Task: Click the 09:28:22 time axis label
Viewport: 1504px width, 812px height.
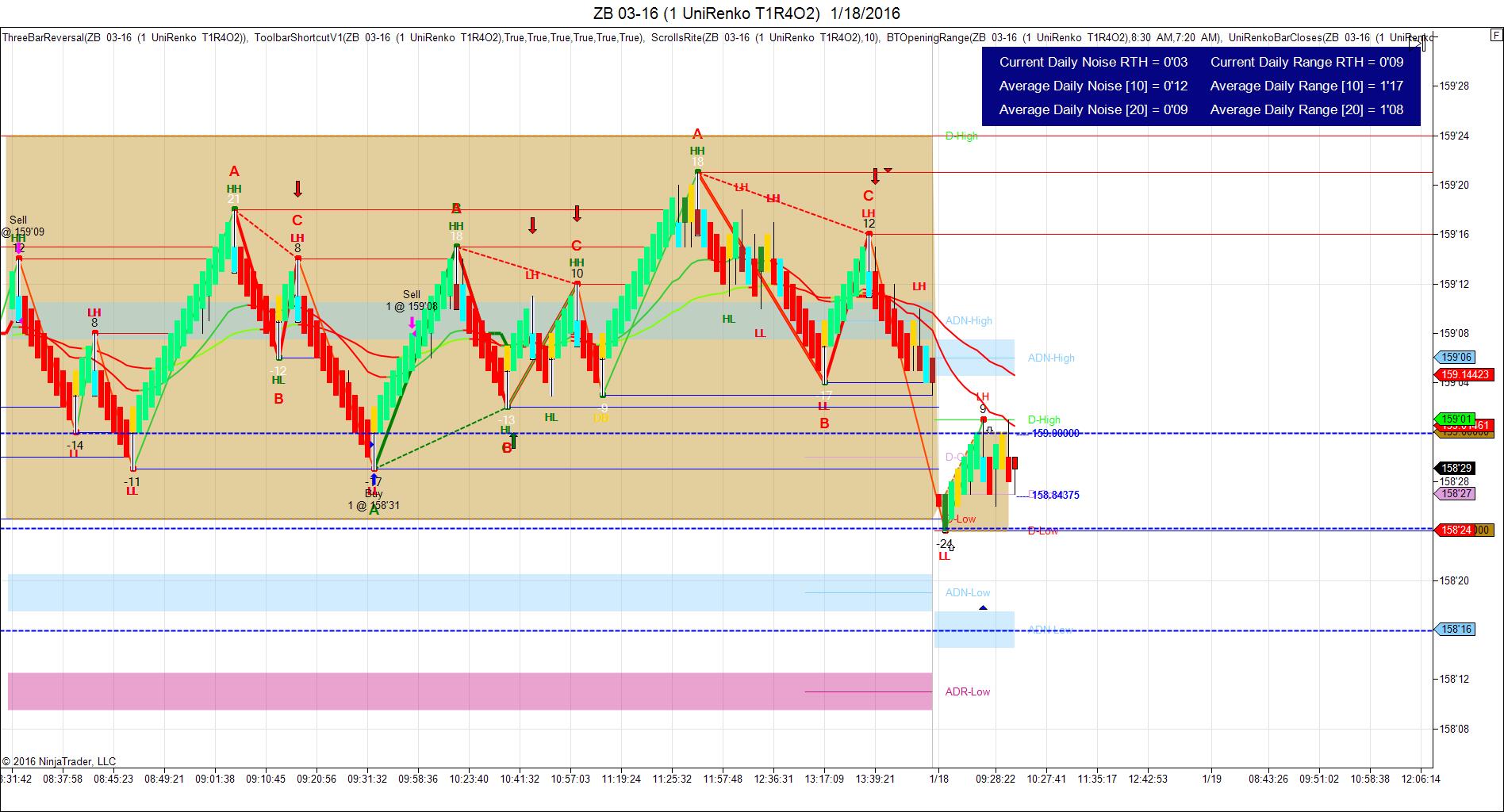Action: coord(996,779)
